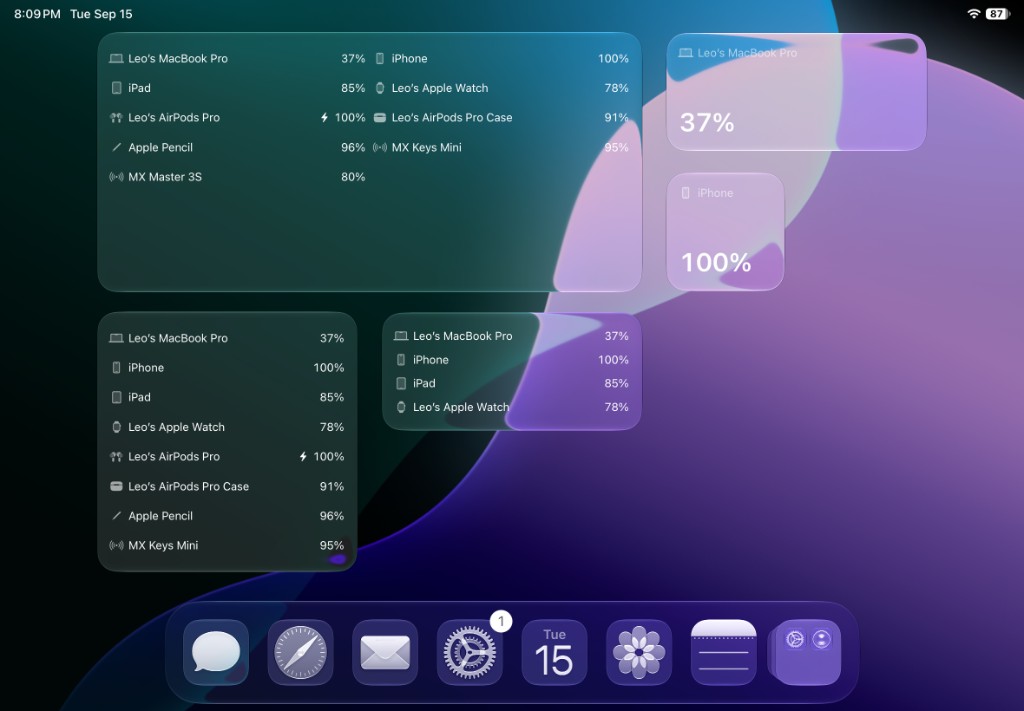Tap MX Keys Mini icon in extra-large widget

[x=380, y=148]
